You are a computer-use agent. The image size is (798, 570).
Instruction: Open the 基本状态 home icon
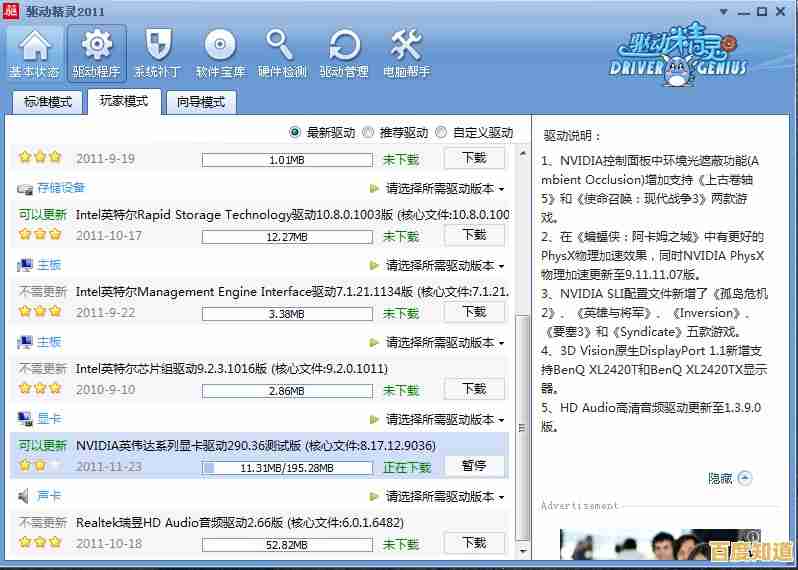[34, 47]
